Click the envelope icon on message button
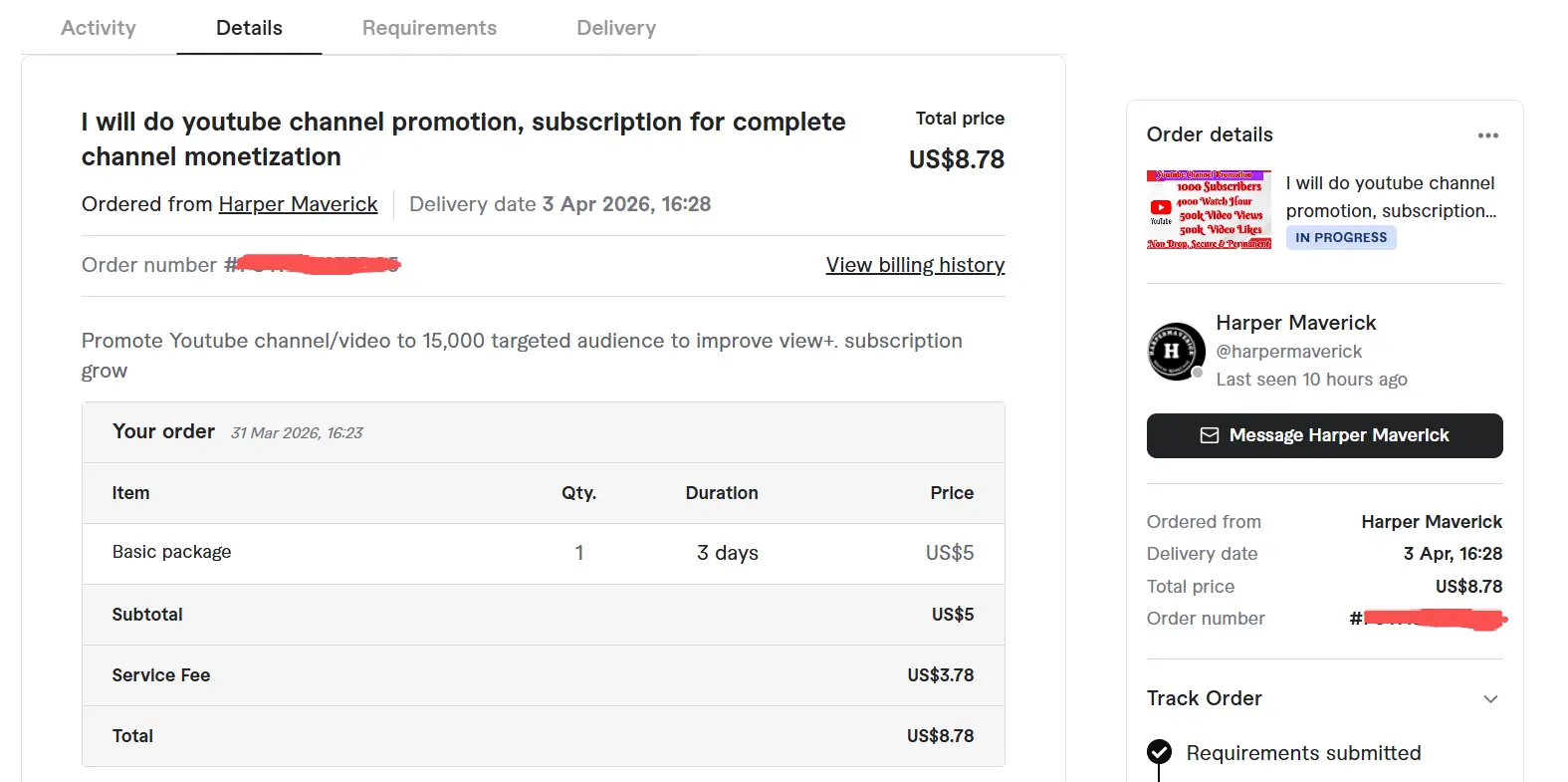The image size is (1568, 782). [1210, 435]
